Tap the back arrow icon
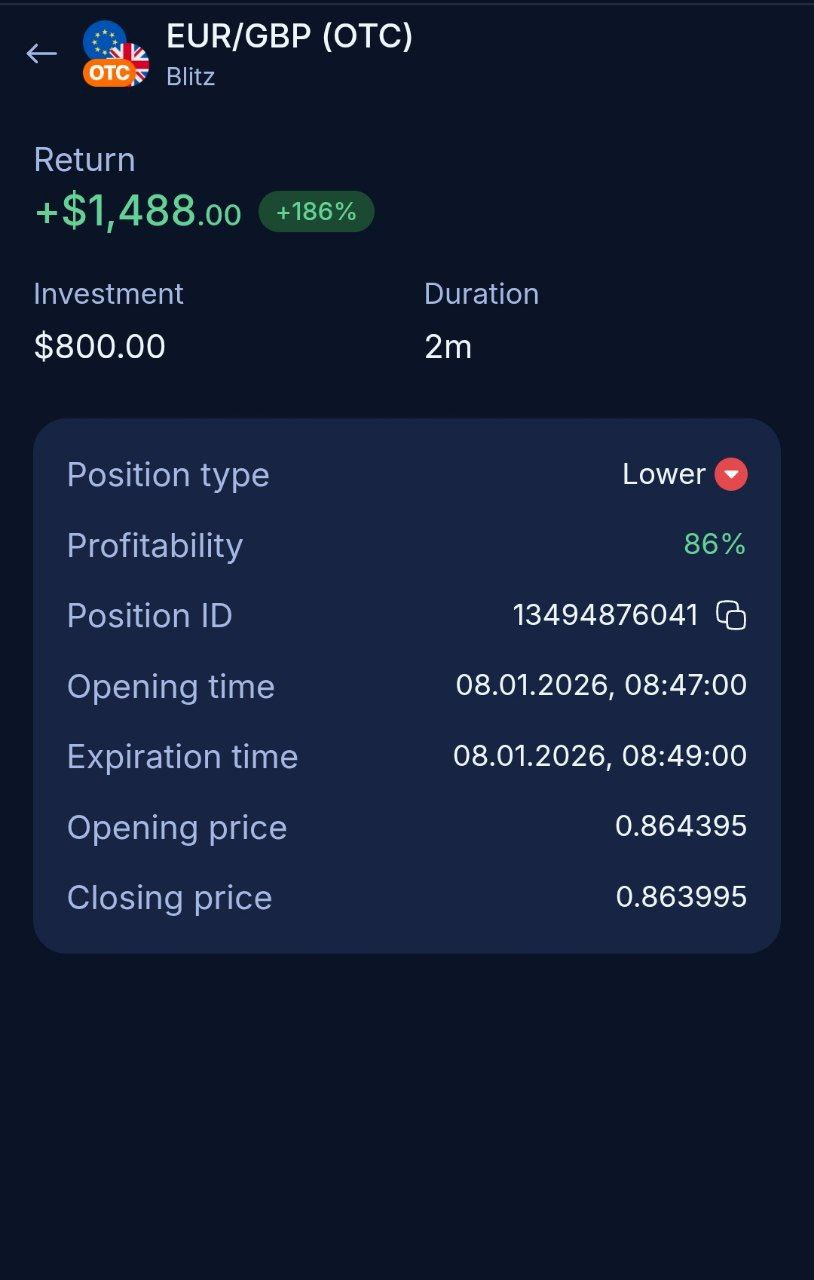This screenshot has height=1280, width=814. [41, 53]
